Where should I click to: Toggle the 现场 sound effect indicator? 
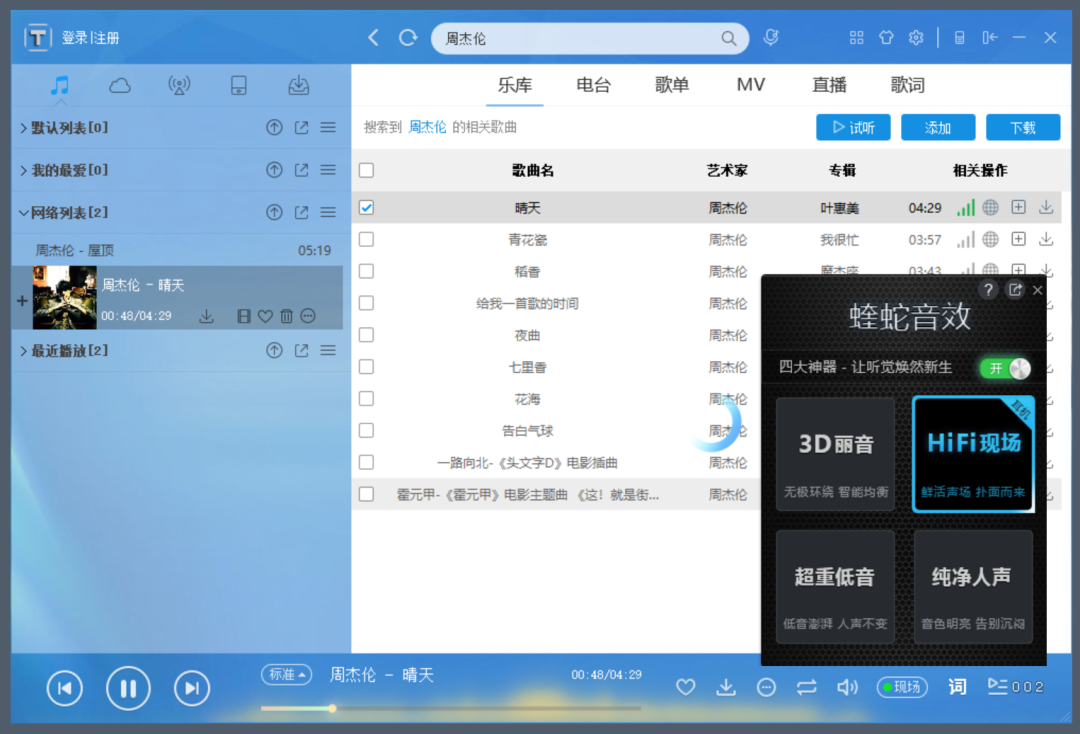902,687
